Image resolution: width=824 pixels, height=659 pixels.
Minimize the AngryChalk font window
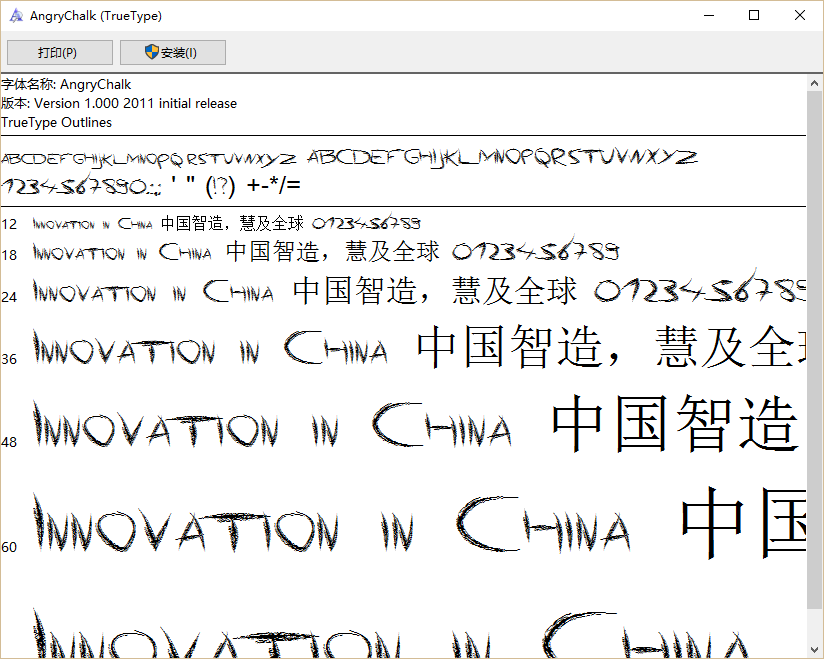pyautogui.click(x=709, y=16)
